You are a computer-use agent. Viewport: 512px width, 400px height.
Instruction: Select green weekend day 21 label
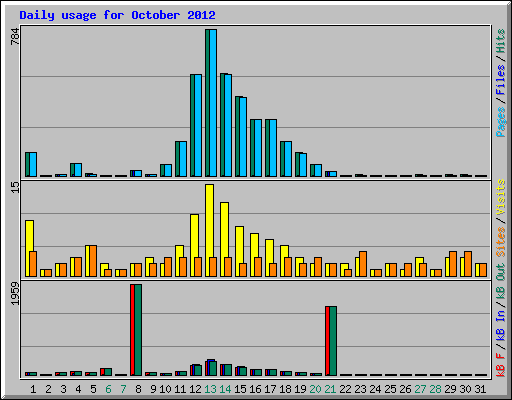pyautogui.click(x=330, y=389)
